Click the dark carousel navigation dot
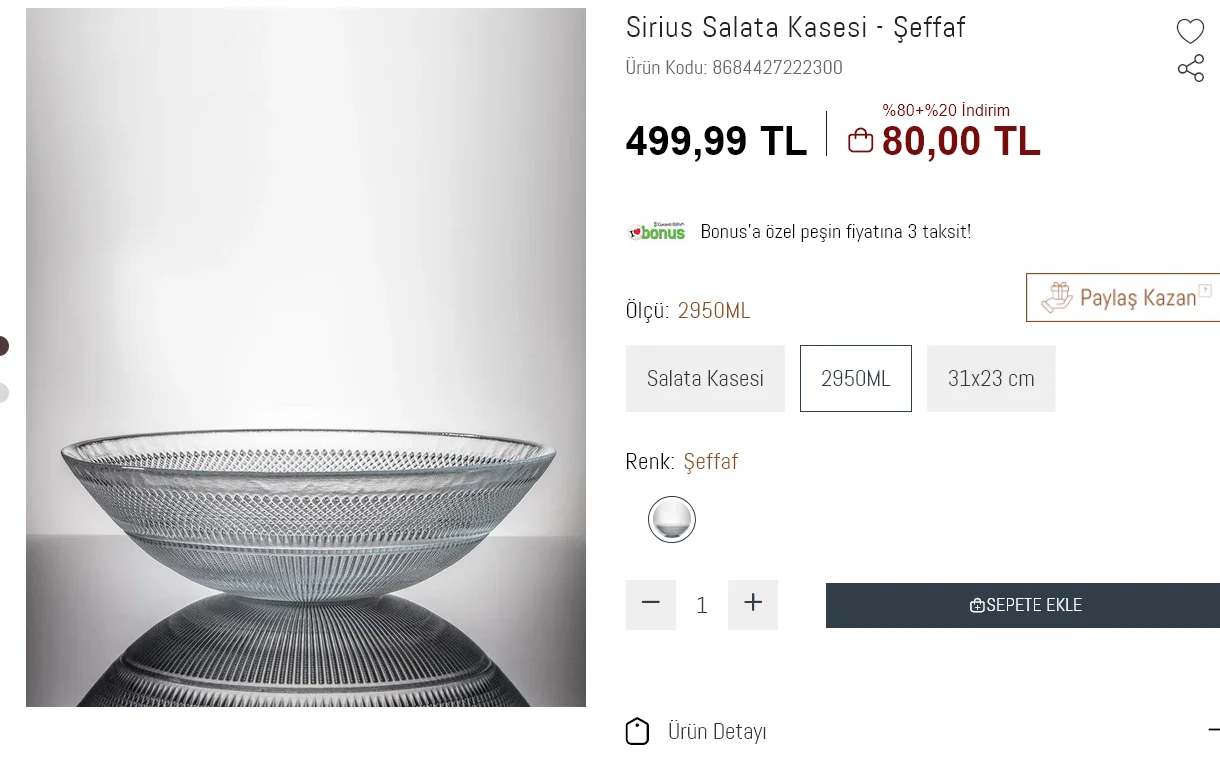 tap(2, 345)
